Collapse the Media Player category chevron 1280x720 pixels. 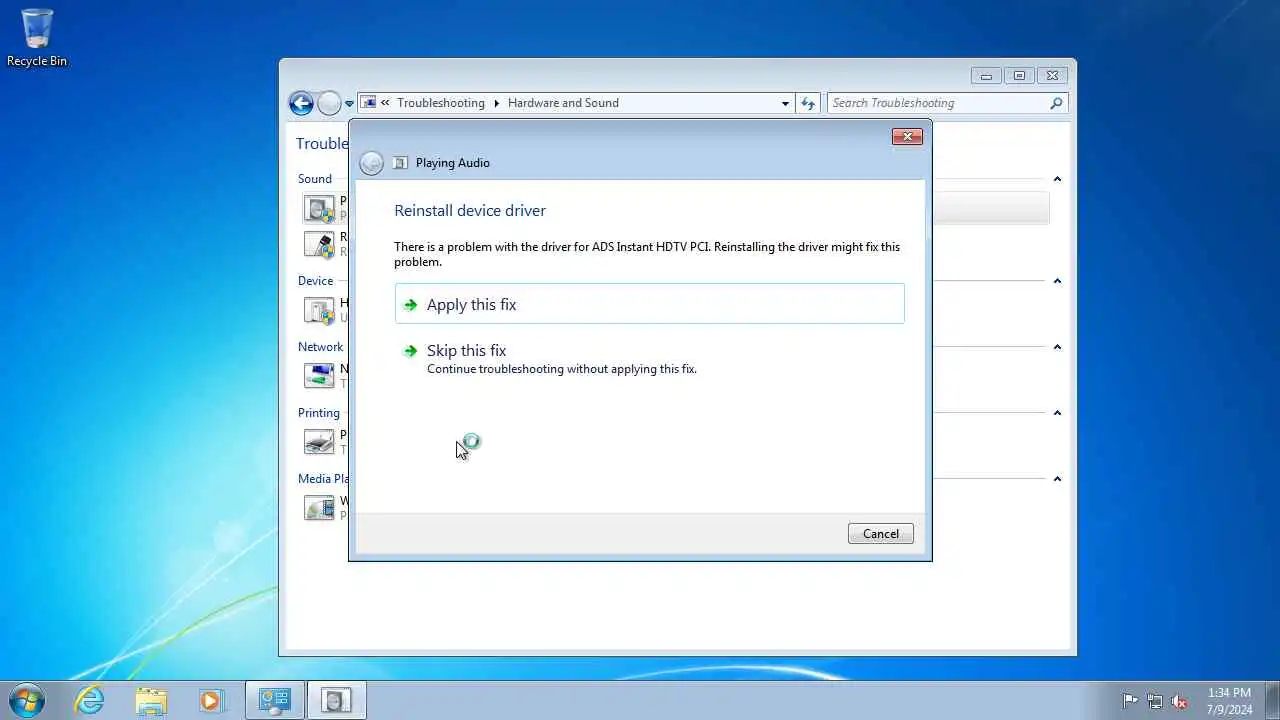[x=1057, y=479]
